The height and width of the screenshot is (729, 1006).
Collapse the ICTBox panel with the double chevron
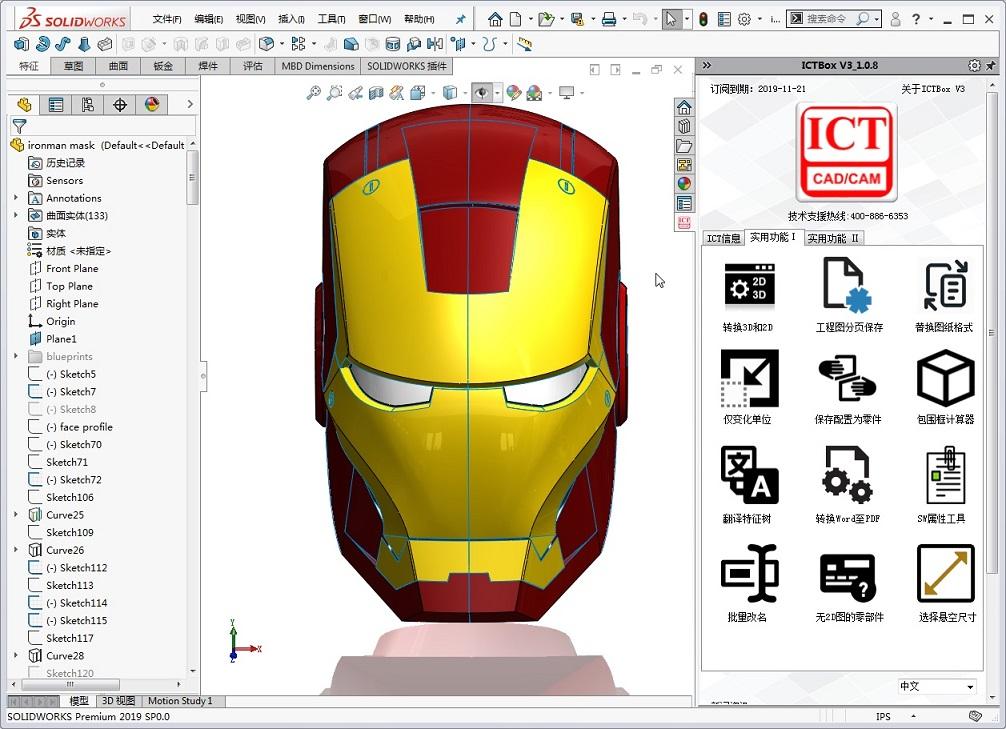pyautogui.click(x=707, y=65)
